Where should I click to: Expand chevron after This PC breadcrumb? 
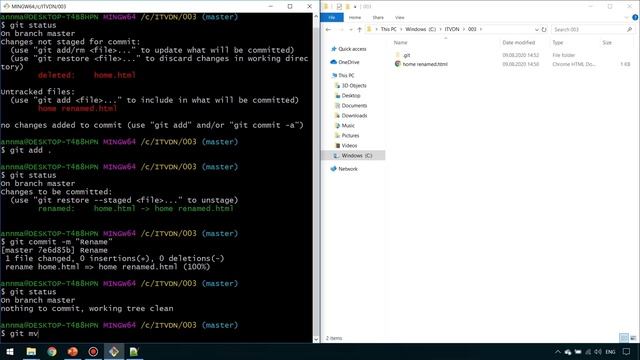point(401,29)
